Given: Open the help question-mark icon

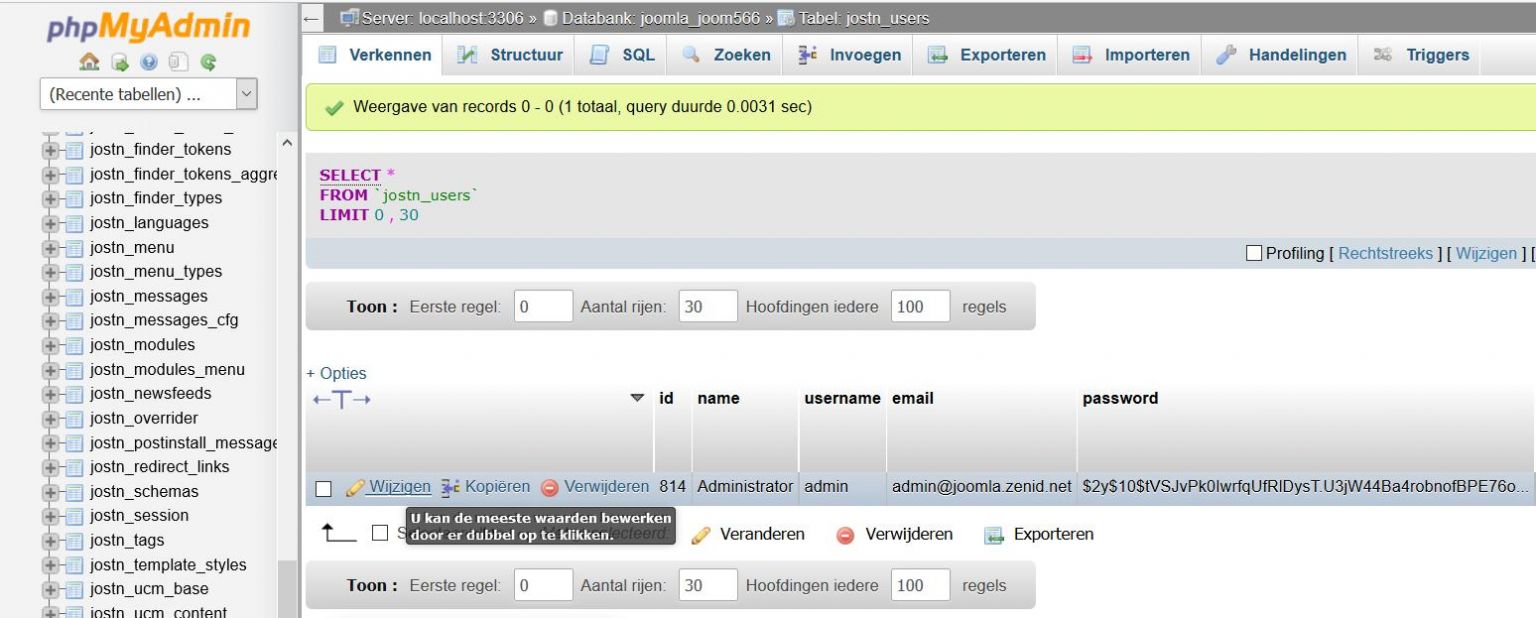Looking at the screenshot, I should pyautogui.click(x=149, y=62).
